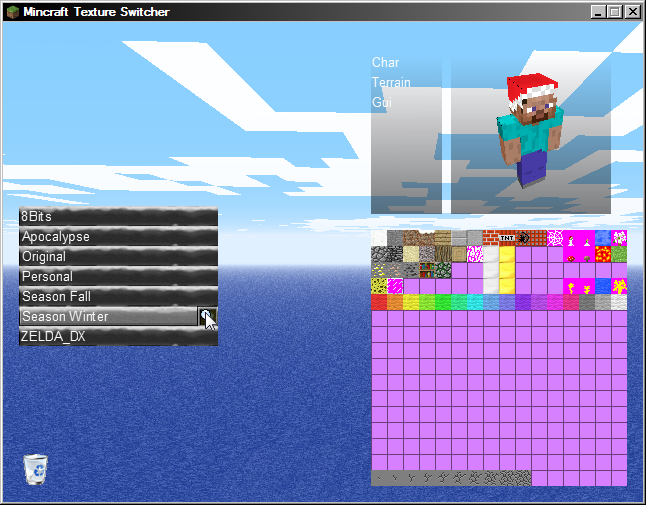This screenshot has height=505, width=646.
Task: Select the glass tile beside the sponge
Action: point(396,286)
